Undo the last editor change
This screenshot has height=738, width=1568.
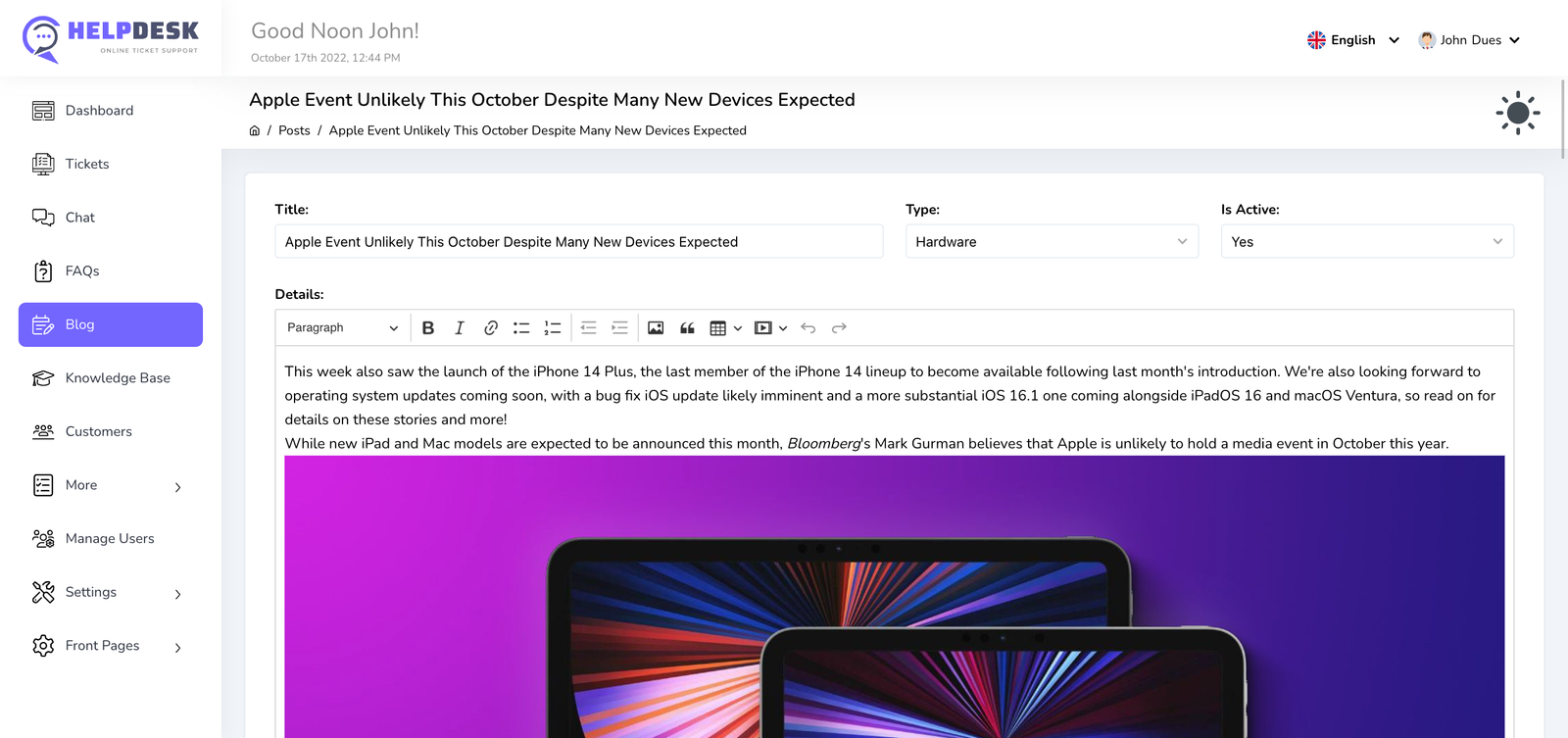tap(808, 328)
